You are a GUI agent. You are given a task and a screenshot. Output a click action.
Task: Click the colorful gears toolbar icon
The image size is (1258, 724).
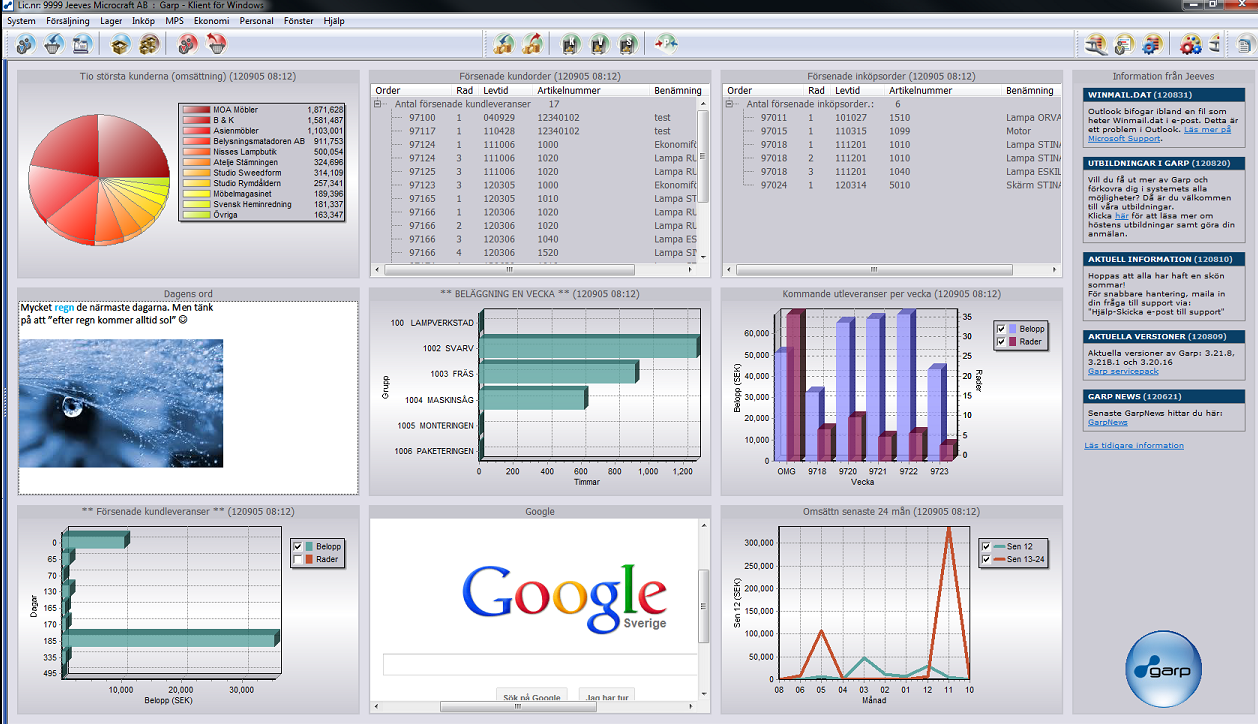(1190, 44)
